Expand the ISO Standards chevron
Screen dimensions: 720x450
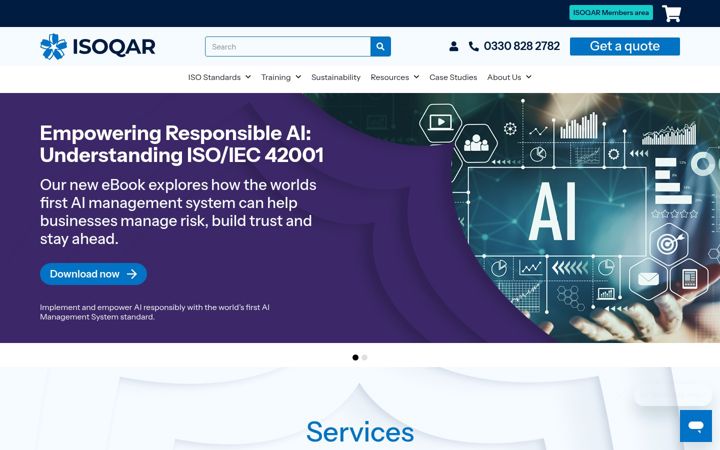[248, 77]
